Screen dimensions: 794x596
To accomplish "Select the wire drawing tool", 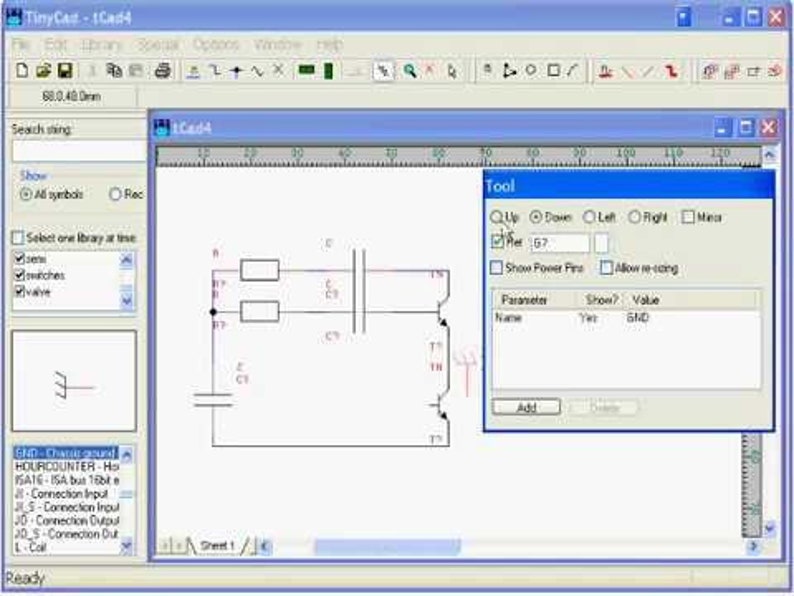I will pyautogui.click(x=215, y=71).
